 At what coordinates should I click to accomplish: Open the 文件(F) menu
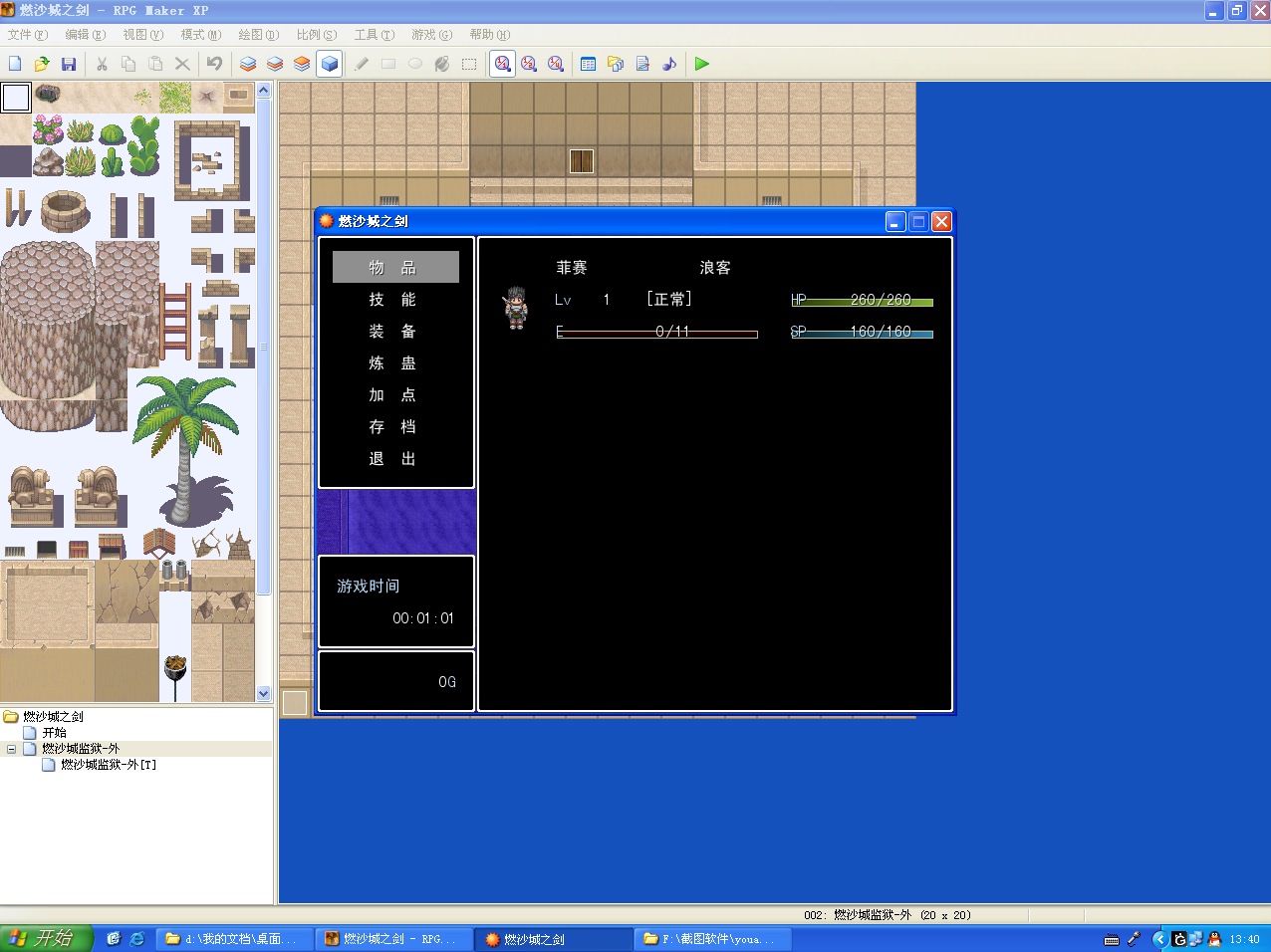28,35
